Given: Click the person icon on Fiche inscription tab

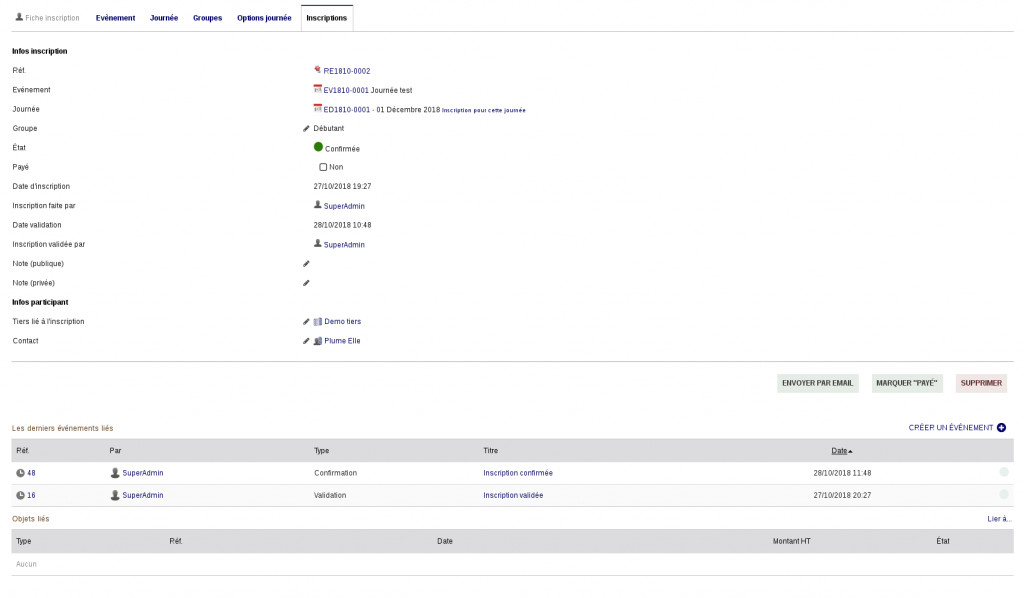Looking at the screenshot, I should tap(19, 17).
